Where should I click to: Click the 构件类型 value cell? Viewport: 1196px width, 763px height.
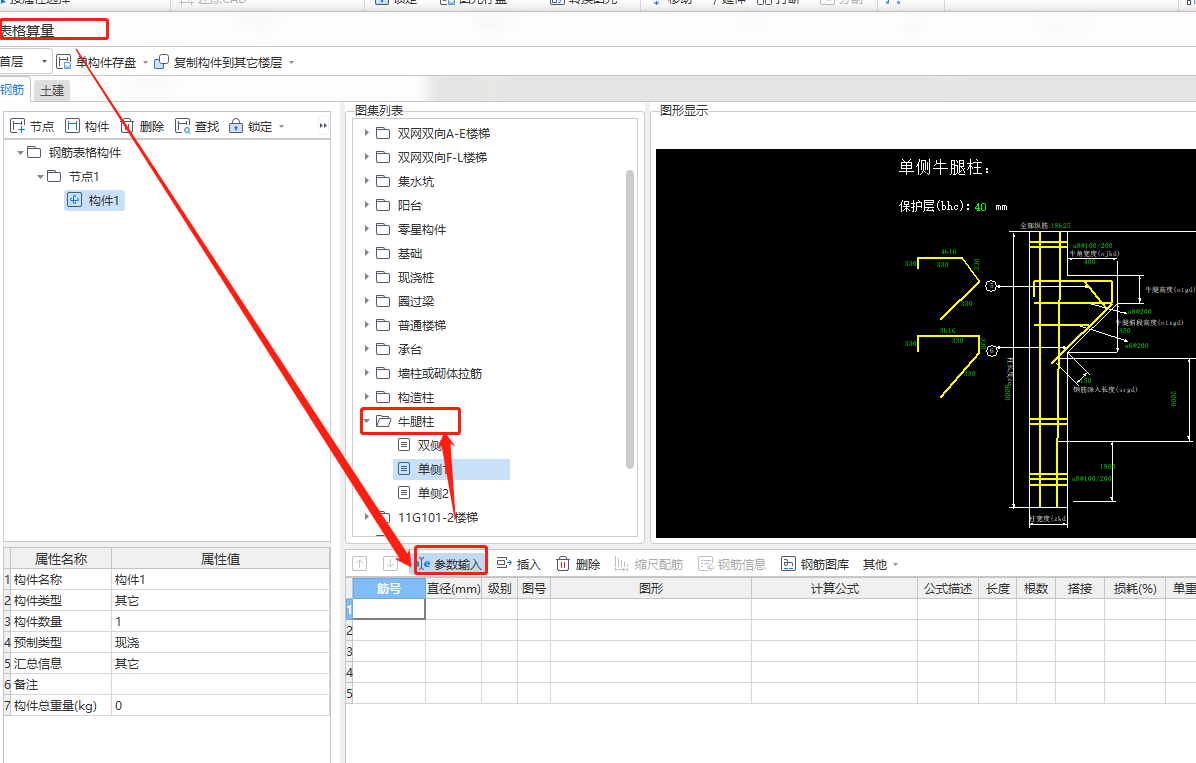[220, 600]
